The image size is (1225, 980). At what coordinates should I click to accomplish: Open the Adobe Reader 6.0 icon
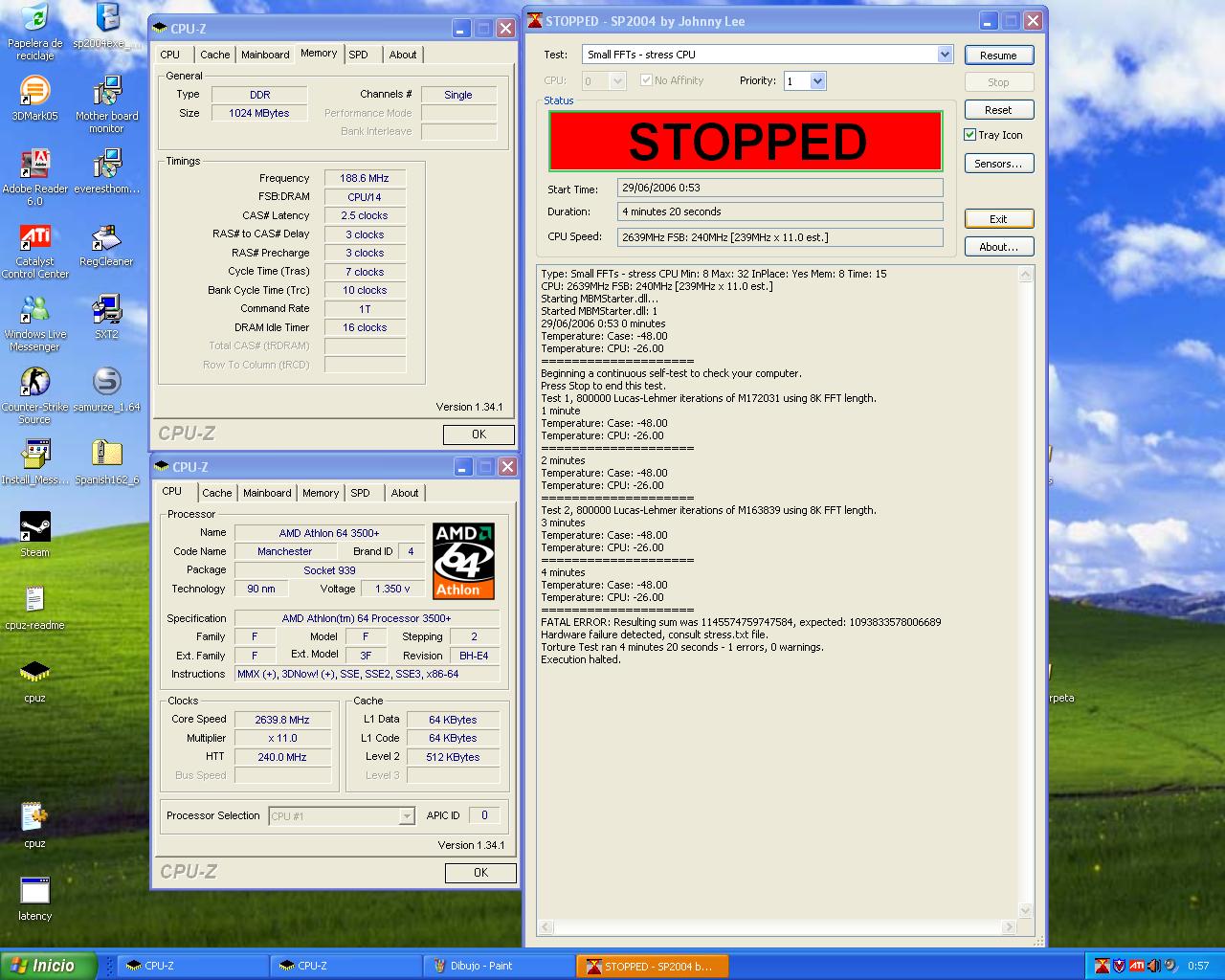(x=34, y=166)
